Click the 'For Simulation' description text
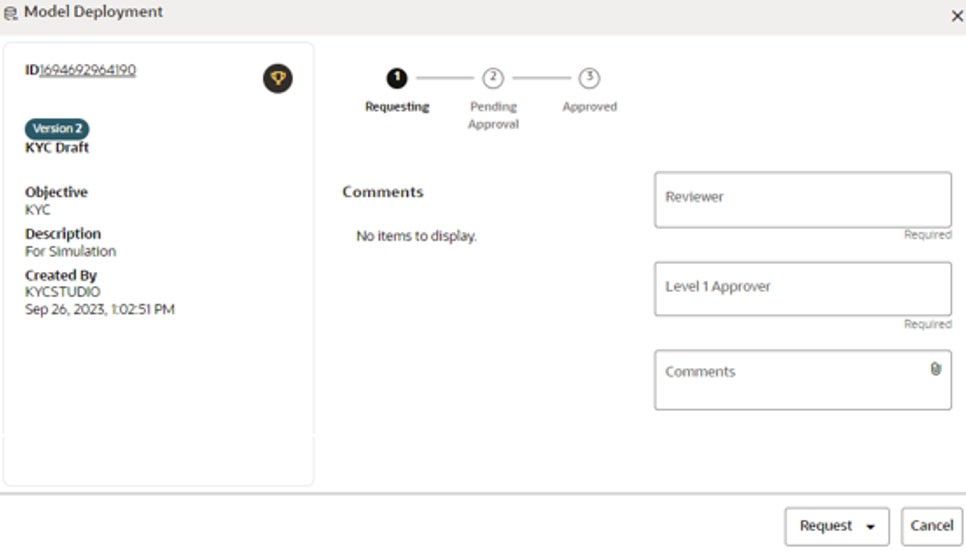Image resolution: width=966 pixels, height=551 pixels. [x=70, y=251]
